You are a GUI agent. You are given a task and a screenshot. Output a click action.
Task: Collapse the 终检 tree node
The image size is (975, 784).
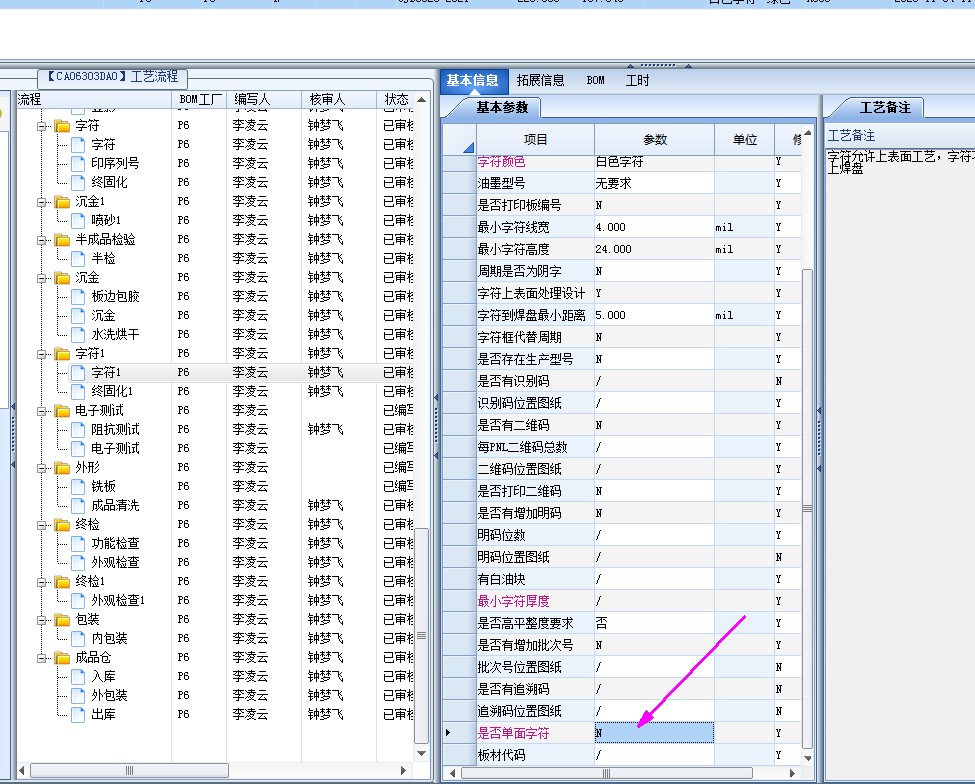[42, 525]
